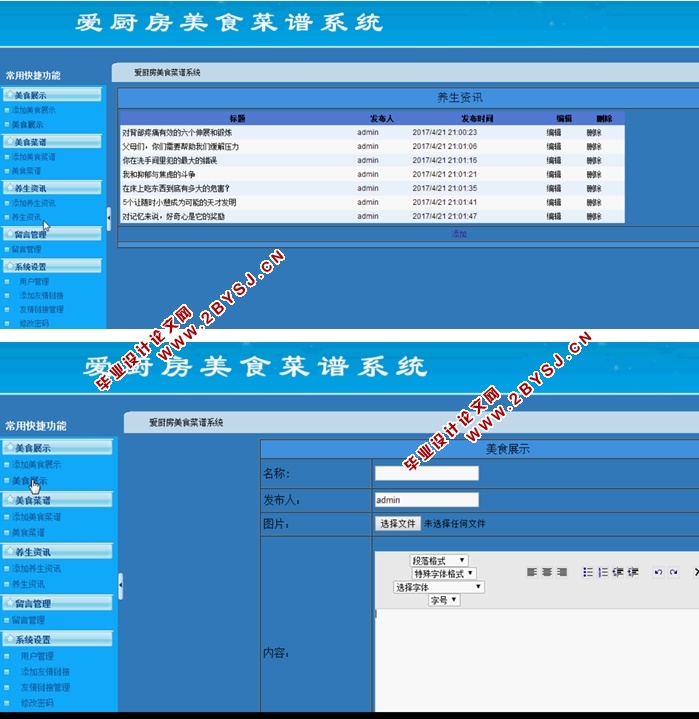
Task: Open the 选择字体 font dropdown
Action: [438, 587]
